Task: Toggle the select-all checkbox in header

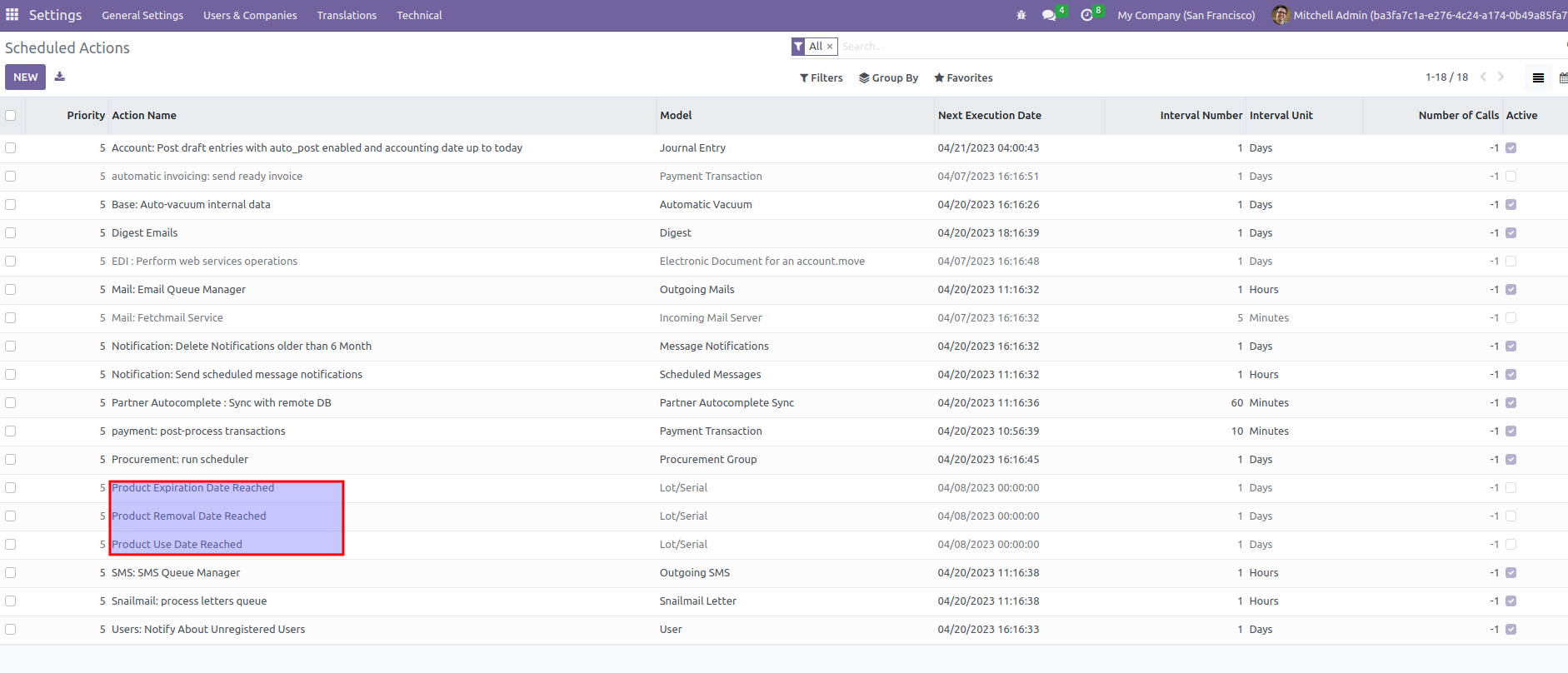Action: coord(11,116)
